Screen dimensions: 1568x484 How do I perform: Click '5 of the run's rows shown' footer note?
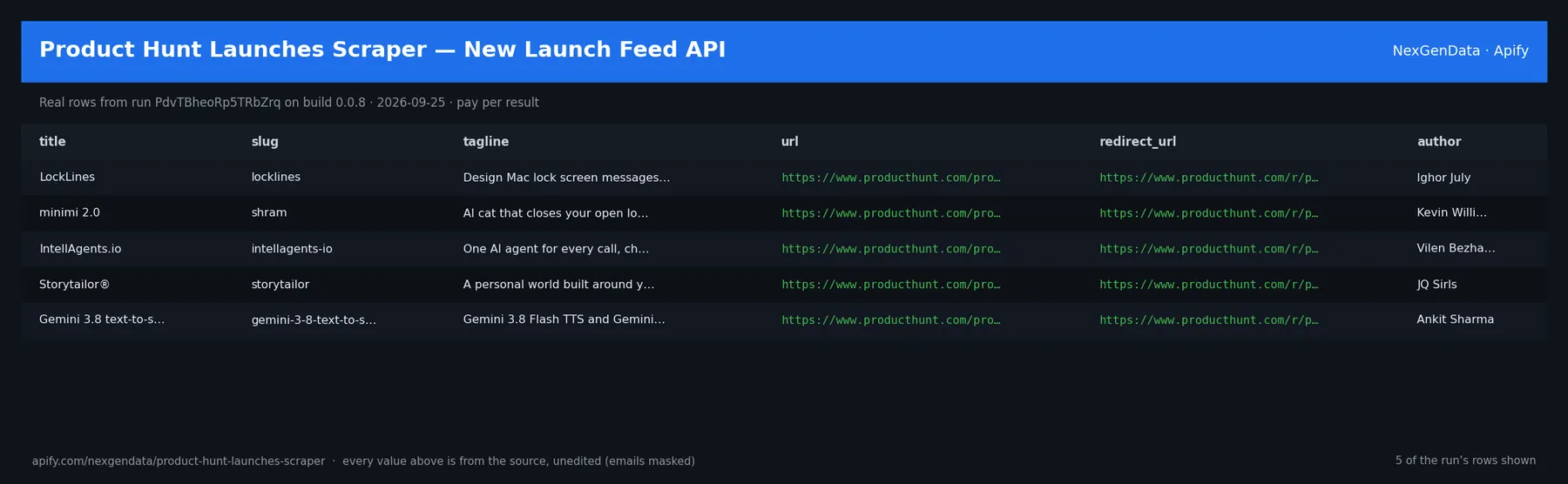1465,461
